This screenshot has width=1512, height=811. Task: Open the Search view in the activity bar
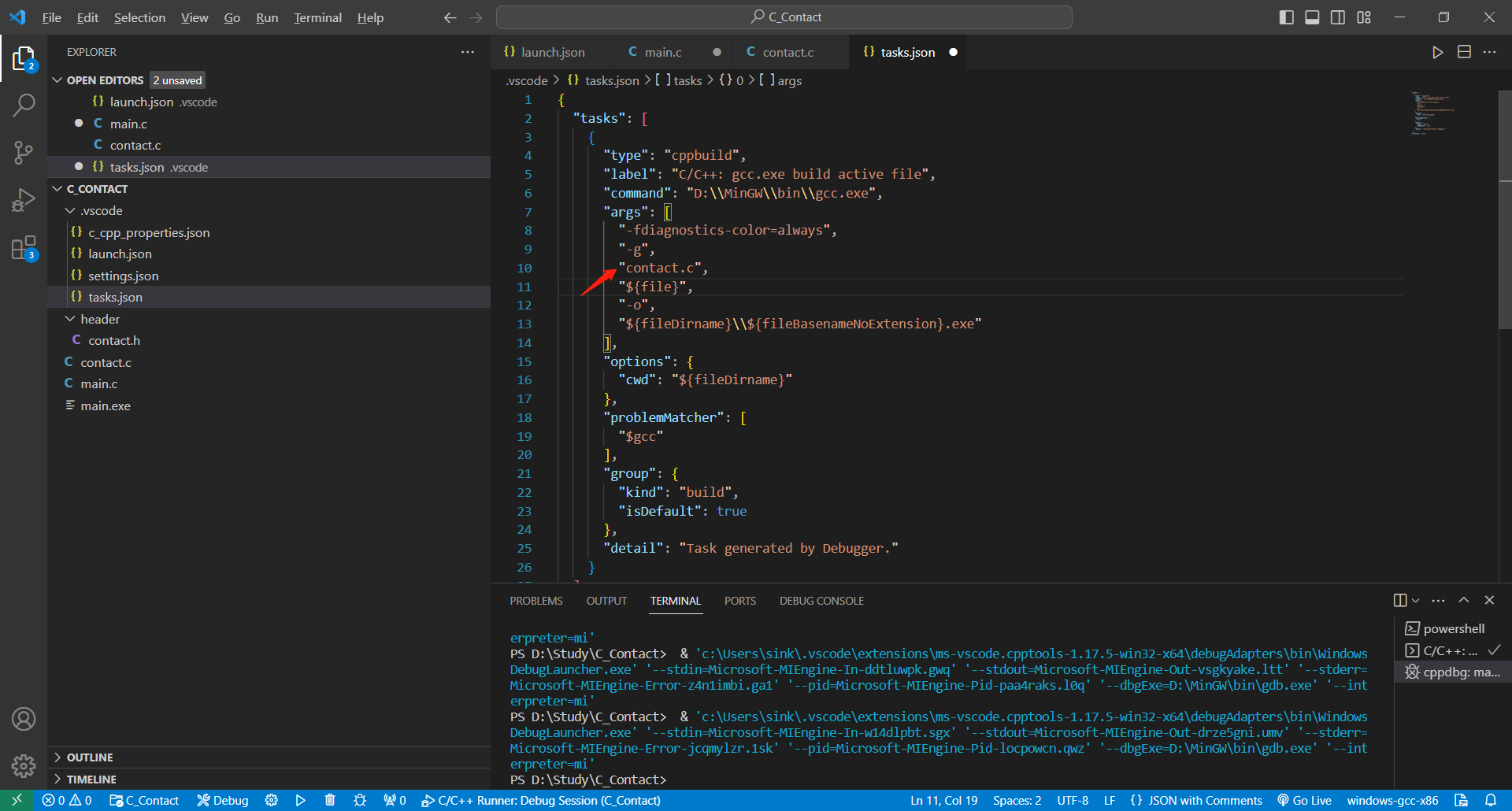click(x=24, y=104)
